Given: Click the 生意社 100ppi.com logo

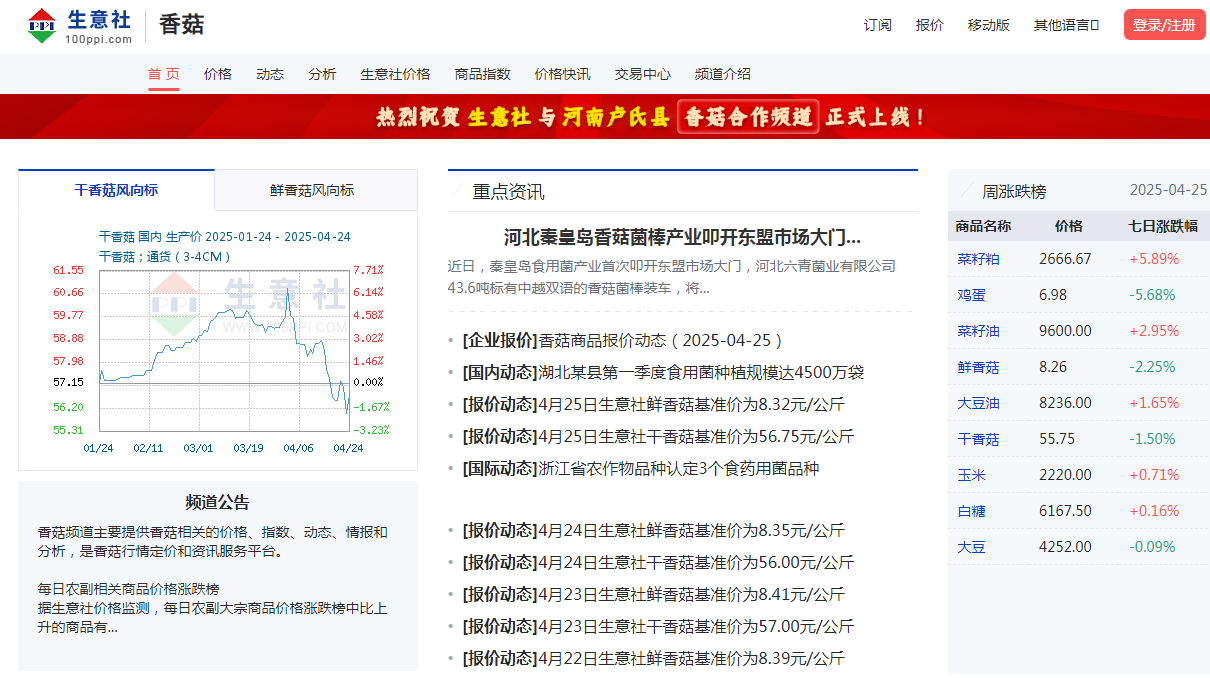Looking at the screenshot, I should click(x=79, y=25).
